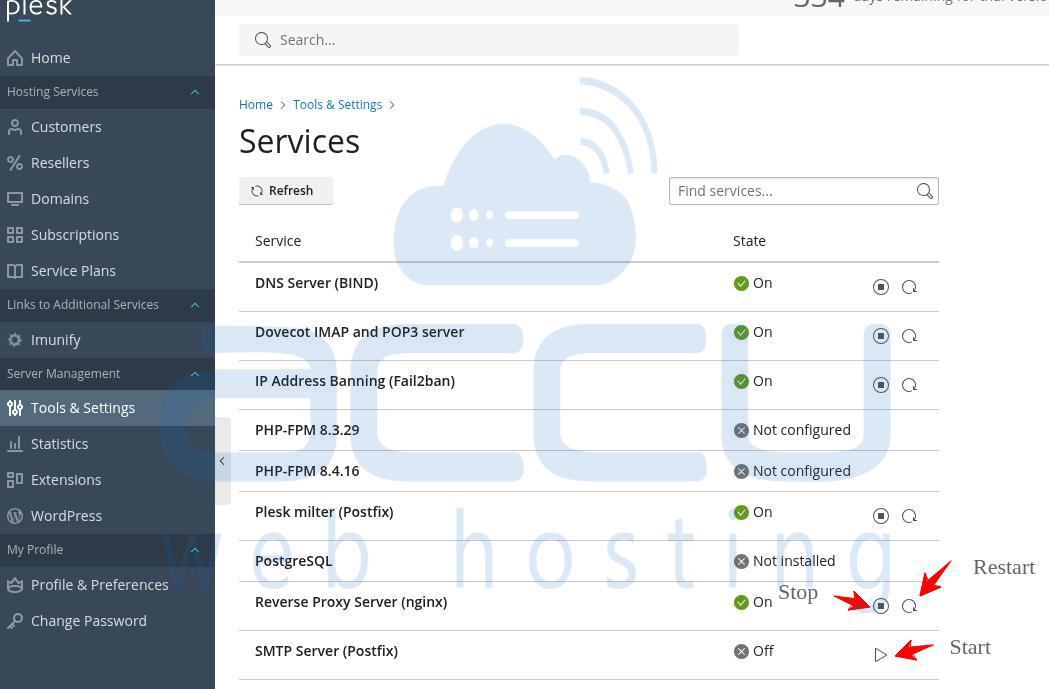This screenshot has height=689, width=1049.
Task: Open Extensions in the sidebar
Action: point(107,480)
